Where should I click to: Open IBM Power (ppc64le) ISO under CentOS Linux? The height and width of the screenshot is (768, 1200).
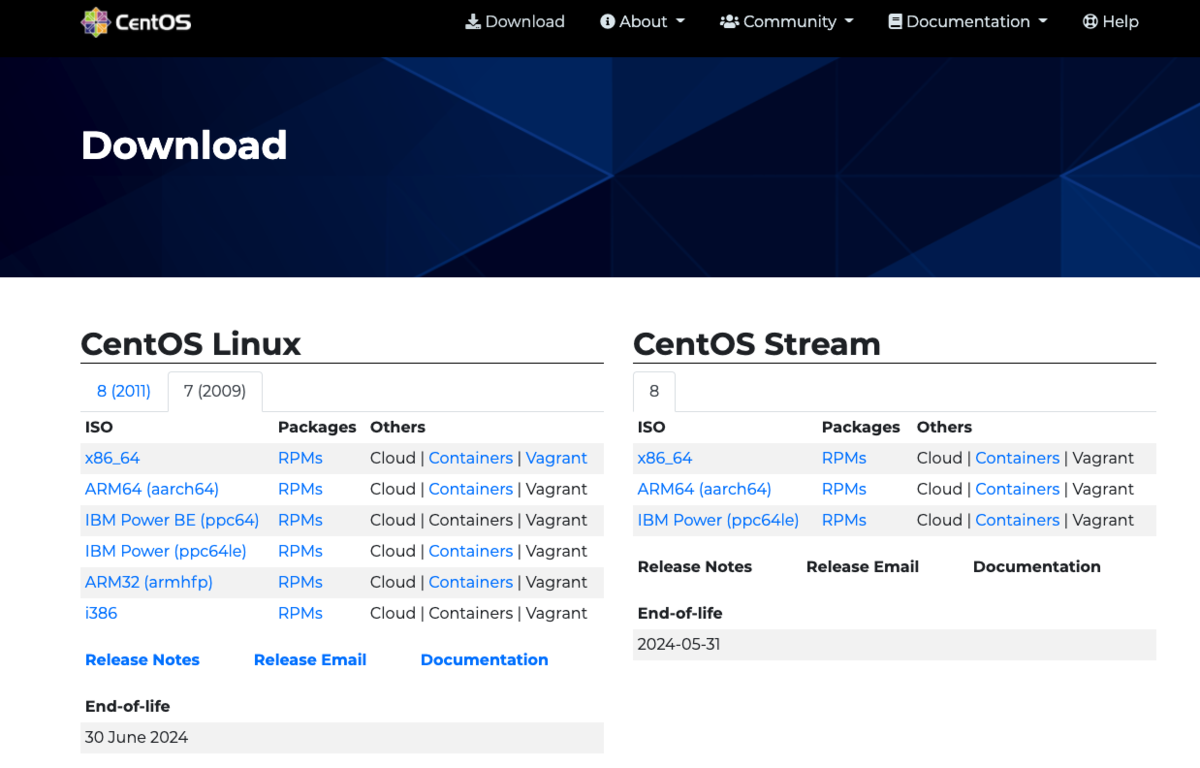coord(166,551)
